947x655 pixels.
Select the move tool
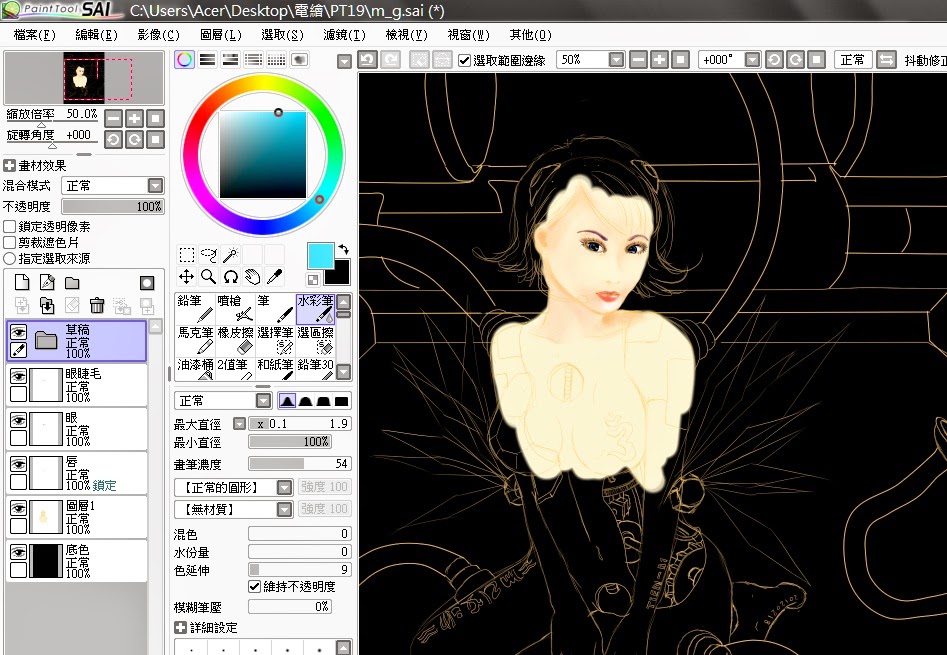click(187, 276)
